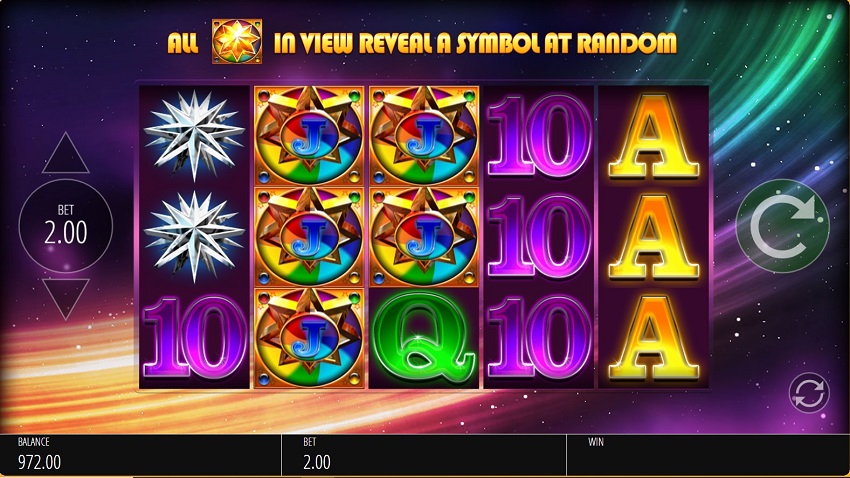This screenshot has height=478, width=850.
Task: Click the bottom purple 10 on reel four
Action: [539, 338]
